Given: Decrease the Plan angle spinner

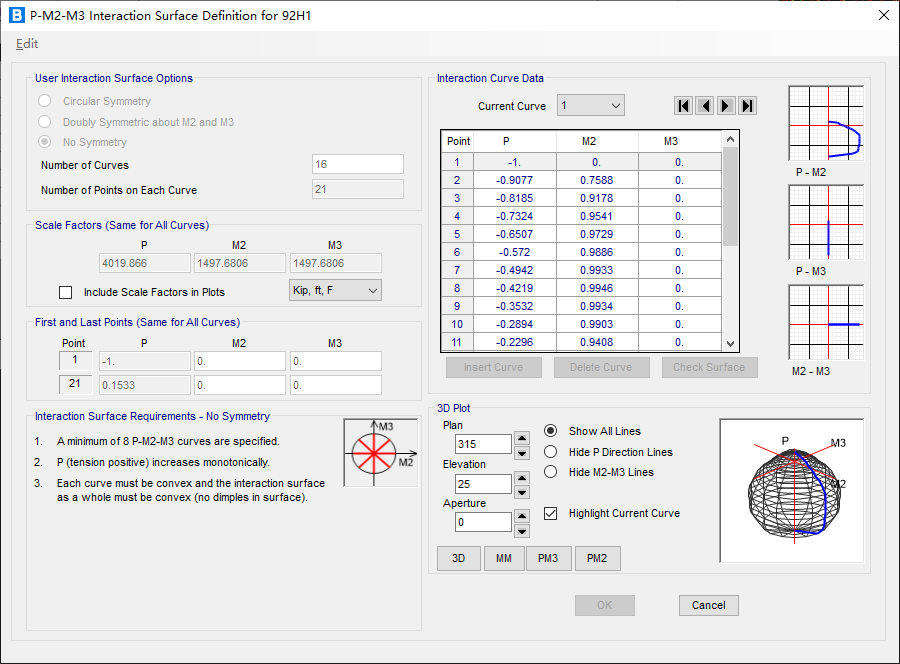Looking at the screenshot, I should click(522, 453).
